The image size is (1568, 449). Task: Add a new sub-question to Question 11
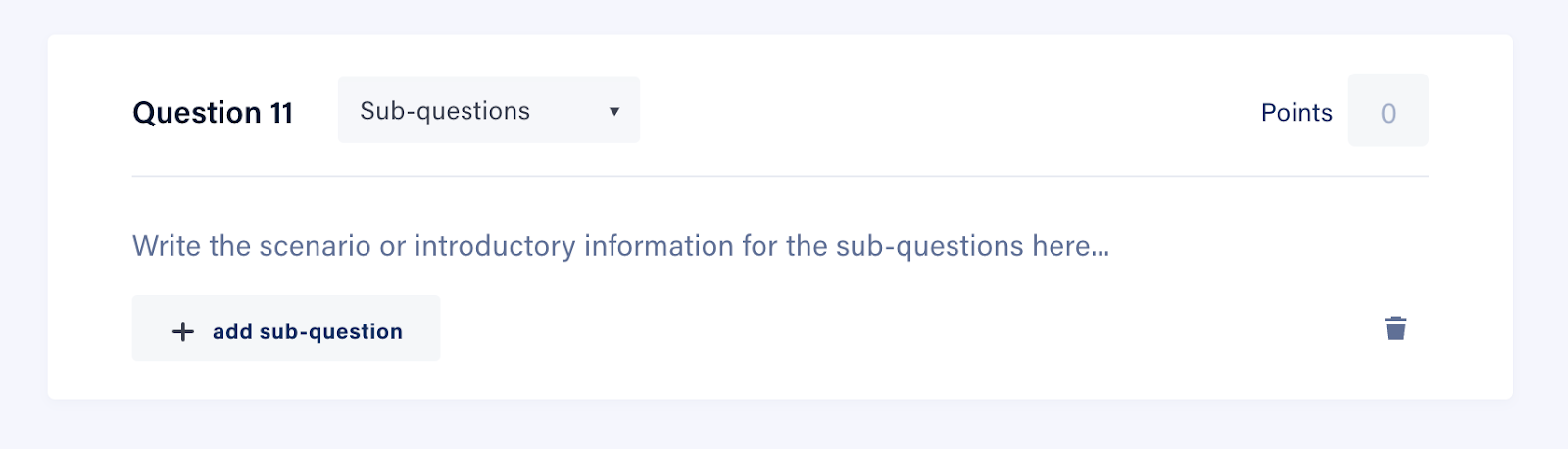pyautogui.click(x=286, y=327)
